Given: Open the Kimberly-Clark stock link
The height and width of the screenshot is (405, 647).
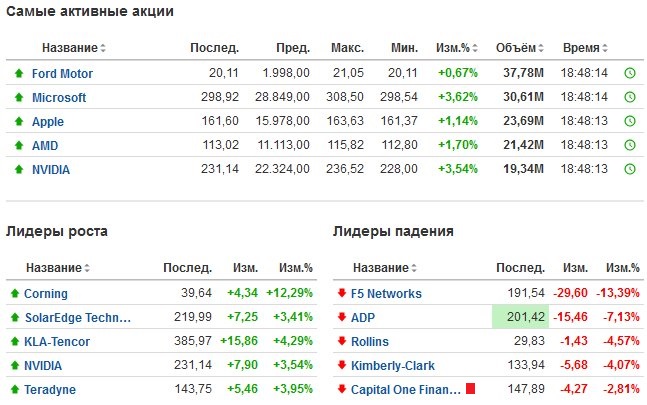Looking at the screenshot, I should click(x=393, y=366).
